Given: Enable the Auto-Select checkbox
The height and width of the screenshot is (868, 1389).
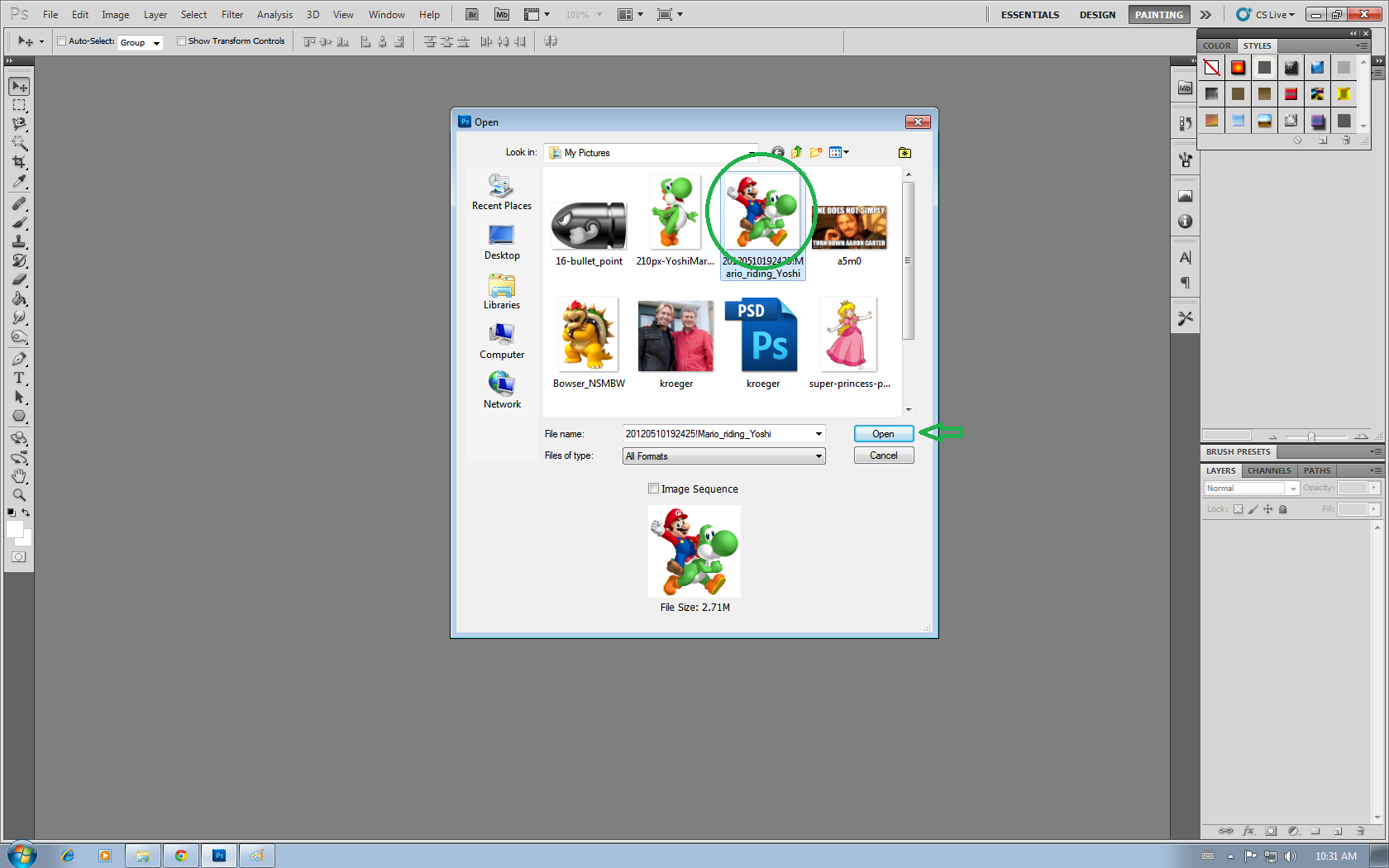Looking at the screenshot, I should tap(61, 41).
